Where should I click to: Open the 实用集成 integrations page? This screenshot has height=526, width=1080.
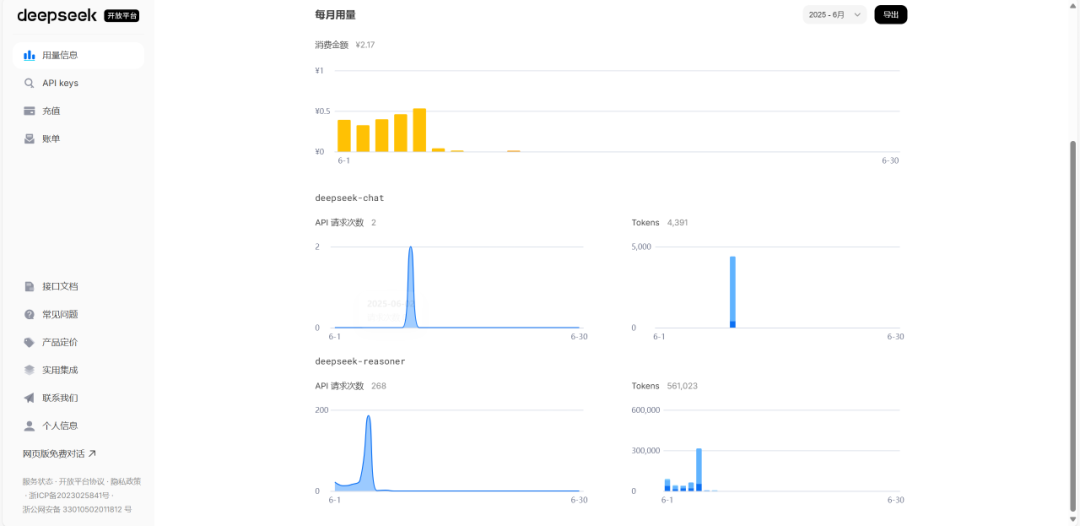[x=78, y=370]
